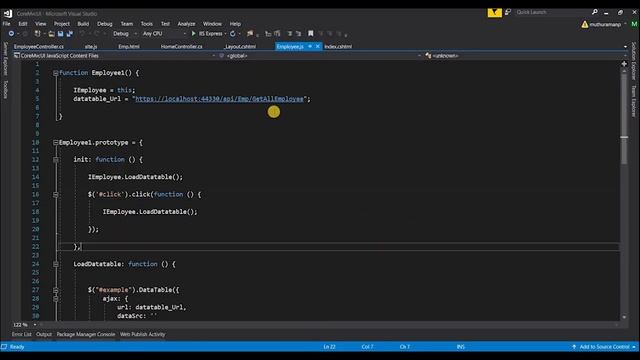Collapse the DataTable call code block
The height and width of the screenshot is (360, 640).
(56, 290)
